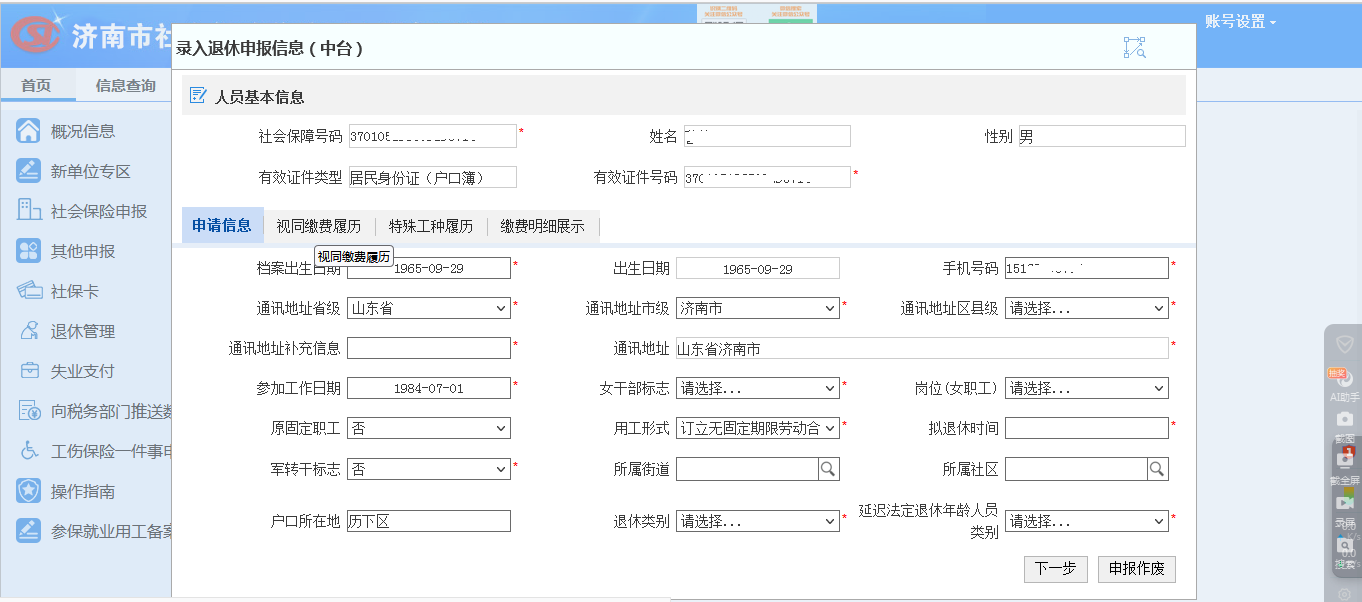Screen dimensions: 1362x602
Task: Open 社会保险申报 building icon in sidebar
Action: tap(28, 211)
